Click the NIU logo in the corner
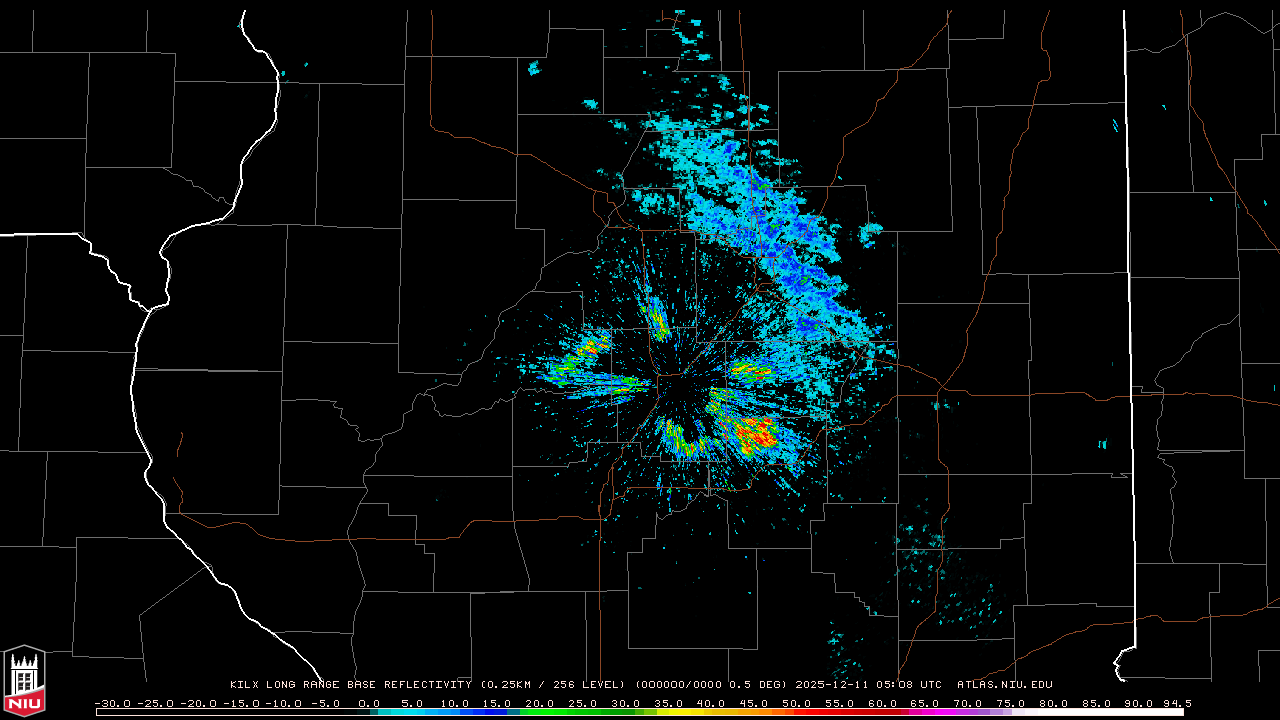Image resolution: width=1280 pixels, height=720 pixels. tap(24, 680)
